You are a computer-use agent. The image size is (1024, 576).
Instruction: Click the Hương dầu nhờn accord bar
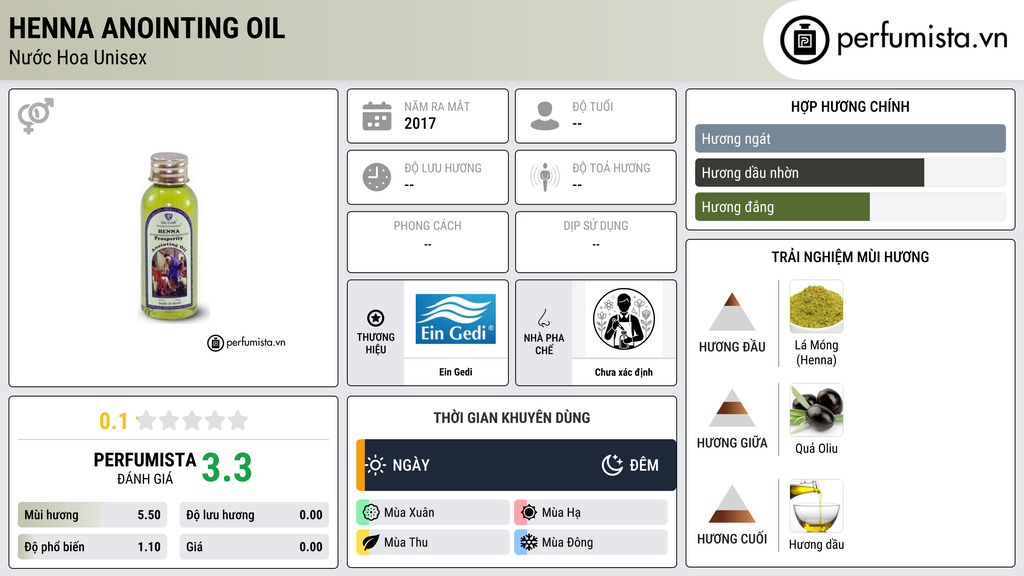850,173
